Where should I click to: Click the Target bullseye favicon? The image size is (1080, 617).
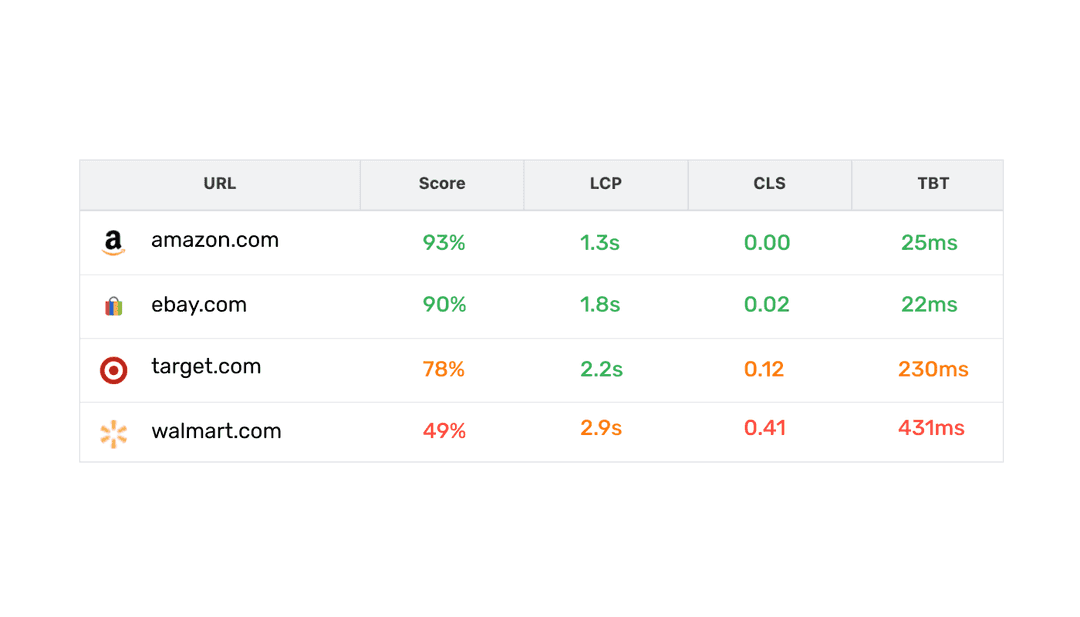click(113, 369)
